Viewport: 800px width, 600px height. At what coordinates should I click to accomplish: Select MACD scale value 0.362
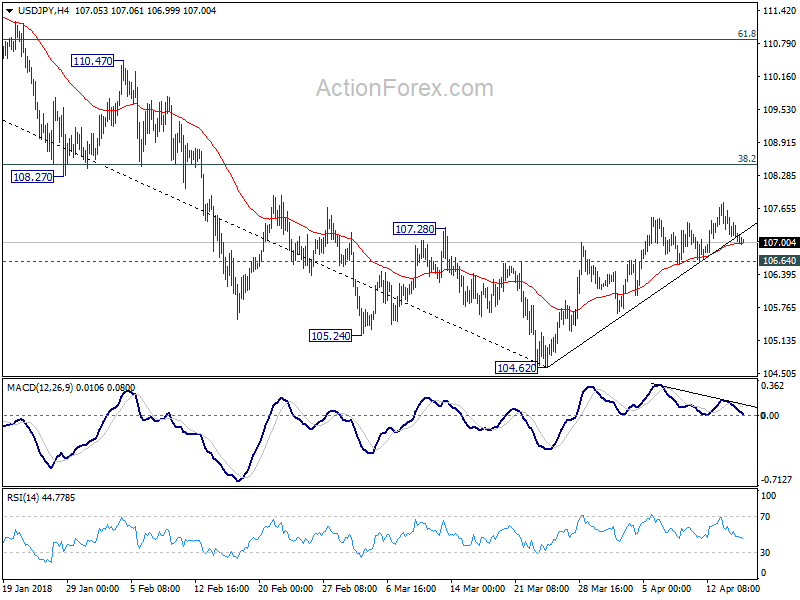772,386
